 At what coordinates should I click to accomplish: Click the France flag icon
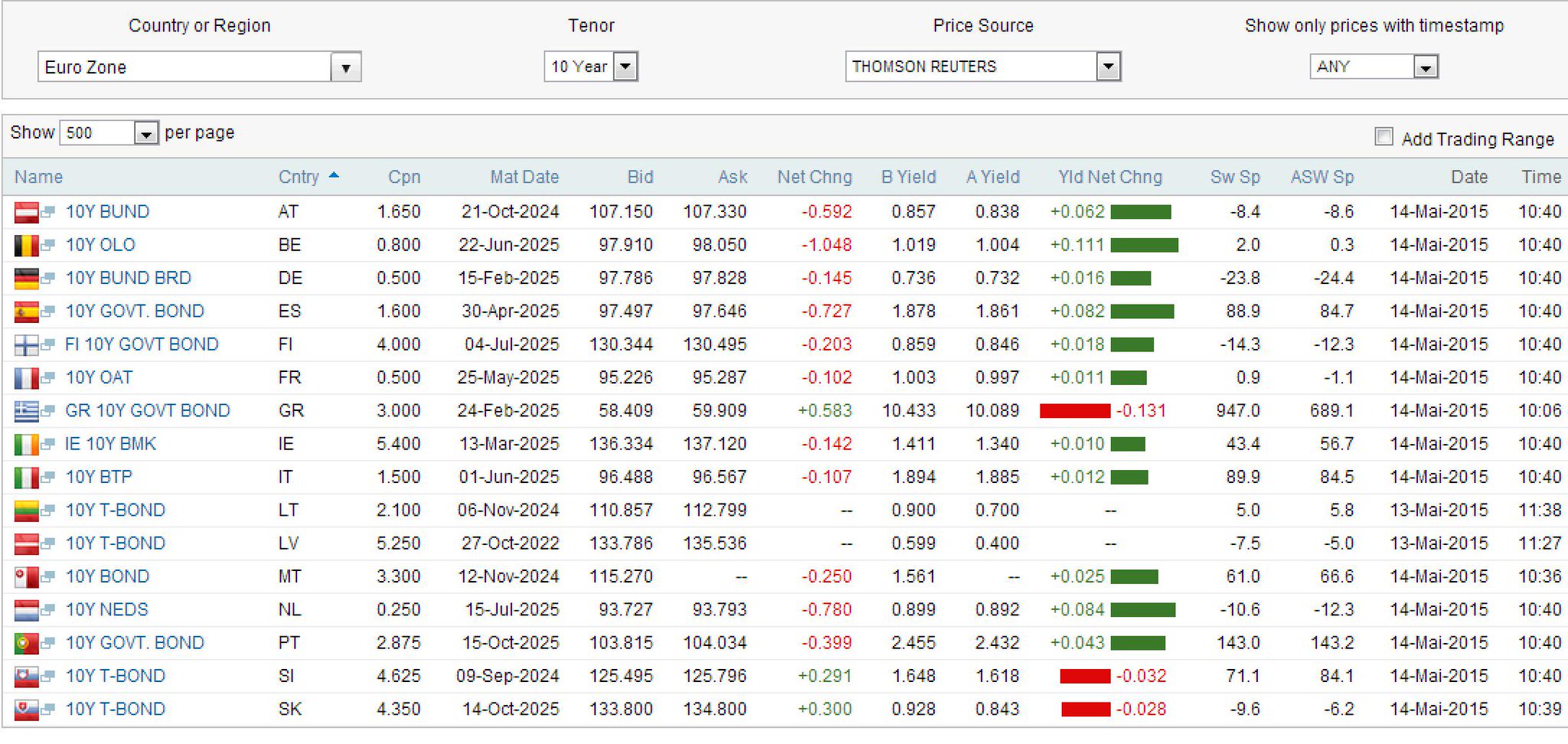(26, 378)
